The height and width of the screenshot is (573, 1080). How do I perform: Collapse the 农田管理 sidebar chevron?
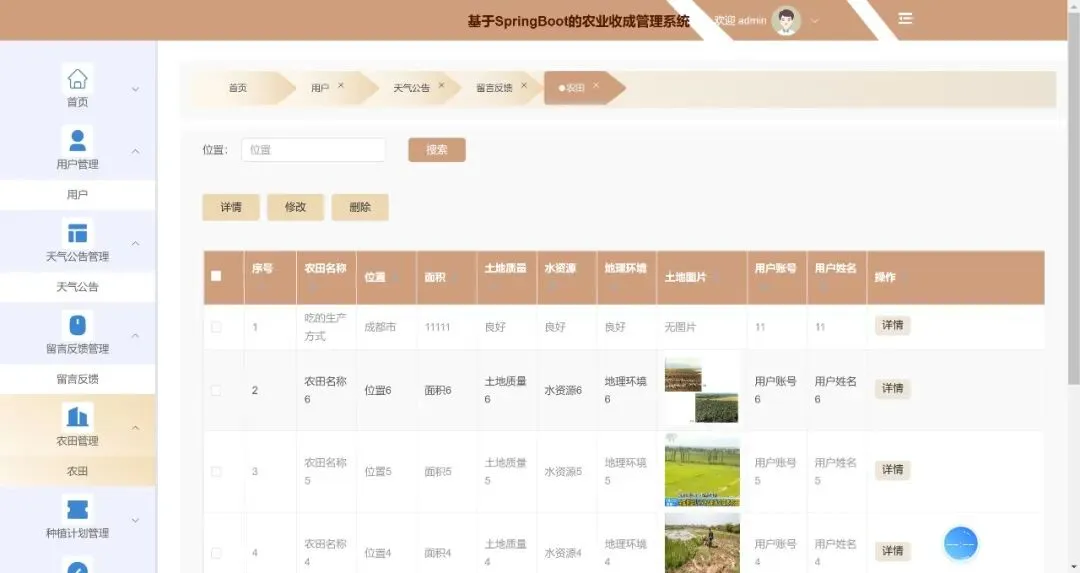pos(136,428)
